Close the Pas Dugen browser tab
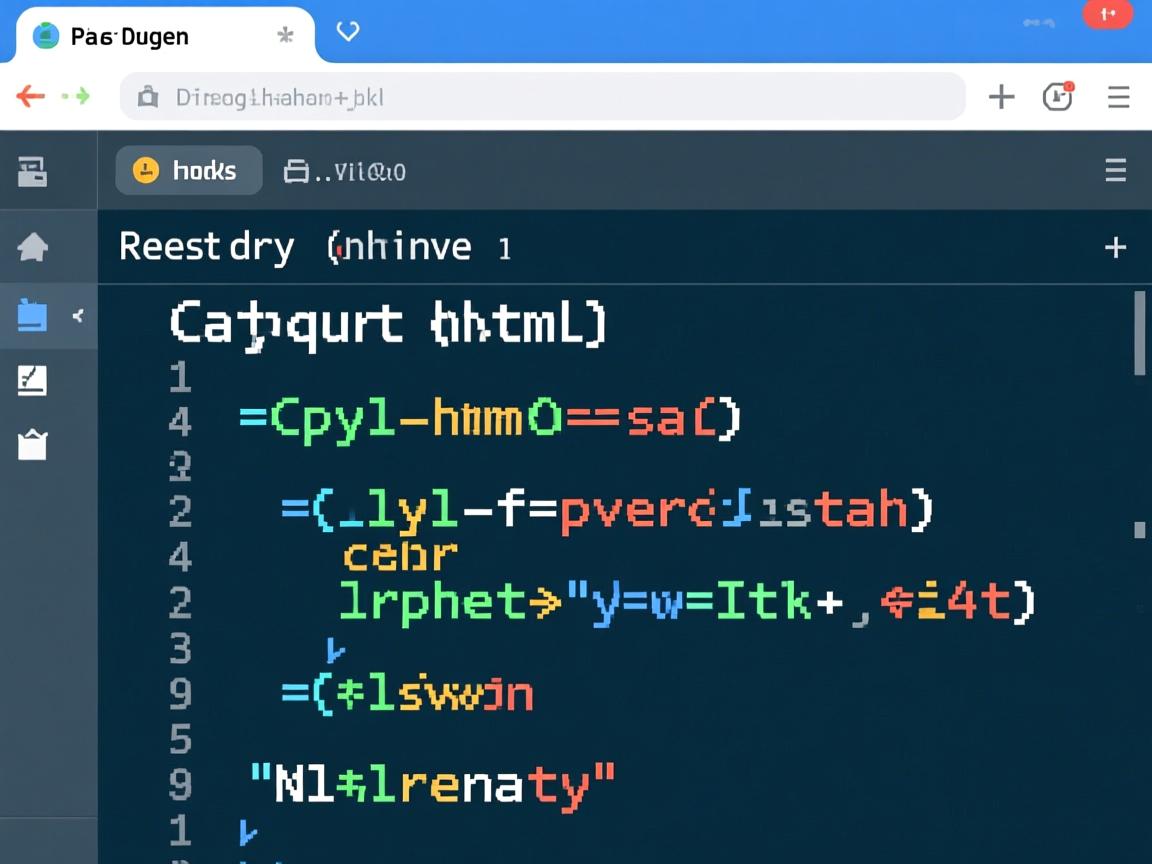Viewport: 1152px width, 864px height. (285, 36)
